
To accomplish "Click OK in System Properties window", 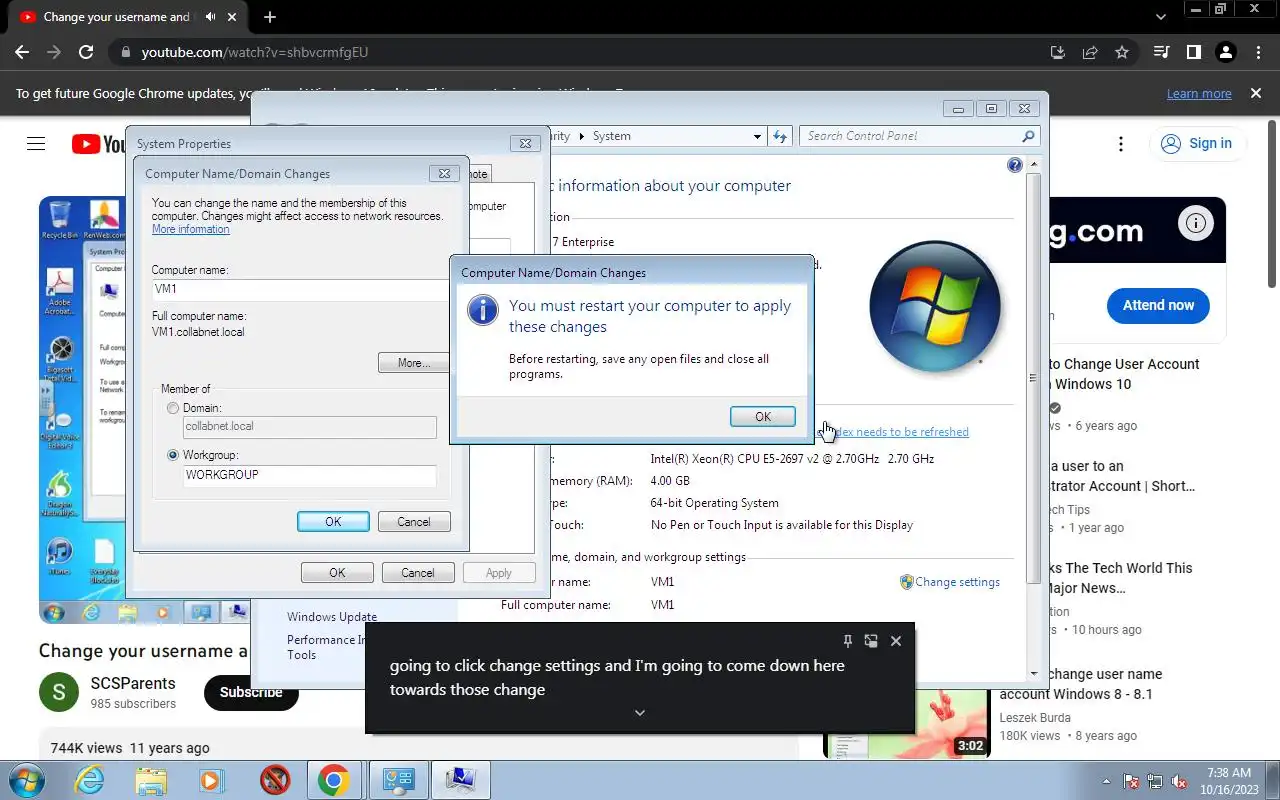I will (337, 573).
